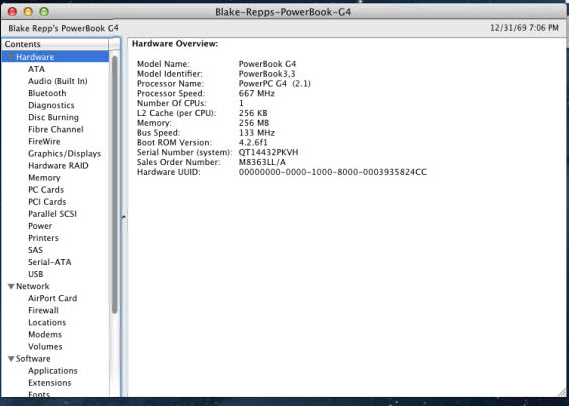Click the Boot ROM Version 4.2.6f1
Screen dimensions: 569x406
253,143
